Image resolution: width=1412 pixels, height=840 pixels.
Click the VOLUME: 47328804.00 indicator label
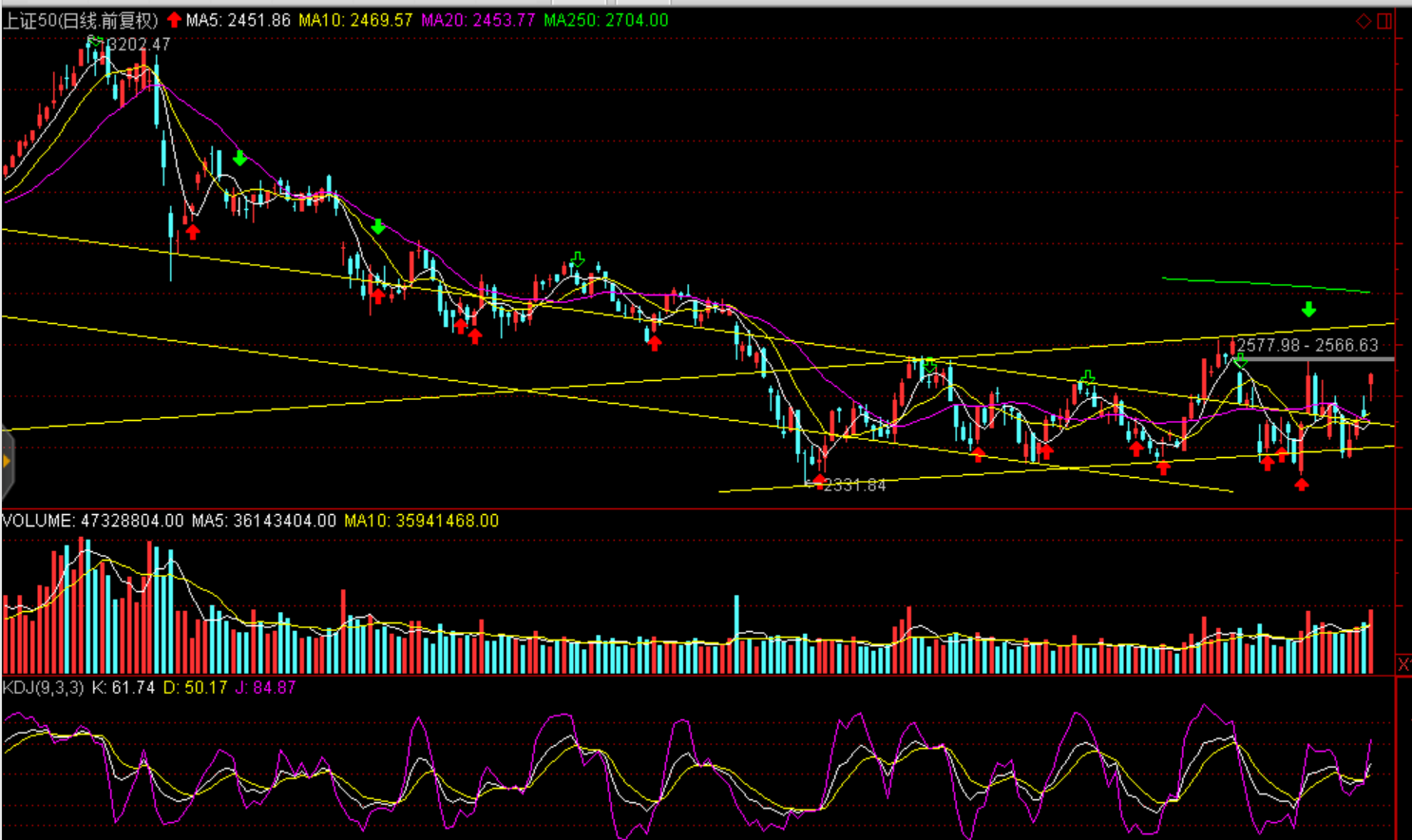coord(92,521)
